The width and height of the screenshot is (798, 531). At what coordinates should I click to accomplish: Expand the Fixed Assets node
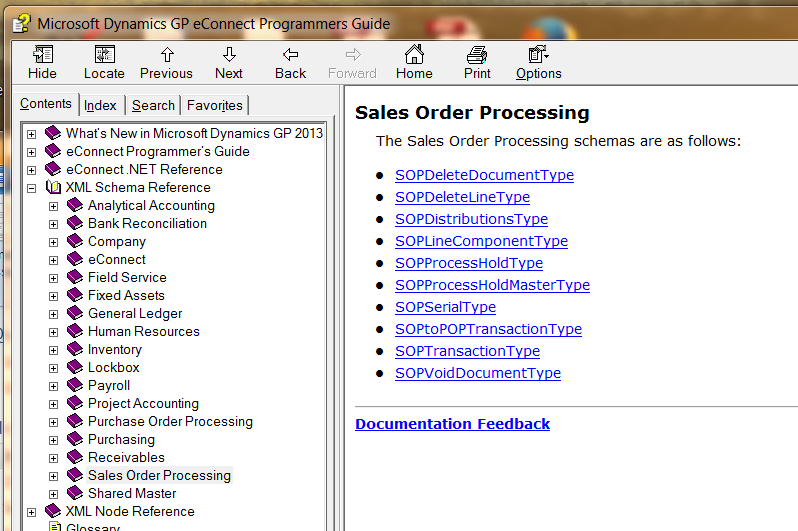click(x=53, y=296)
